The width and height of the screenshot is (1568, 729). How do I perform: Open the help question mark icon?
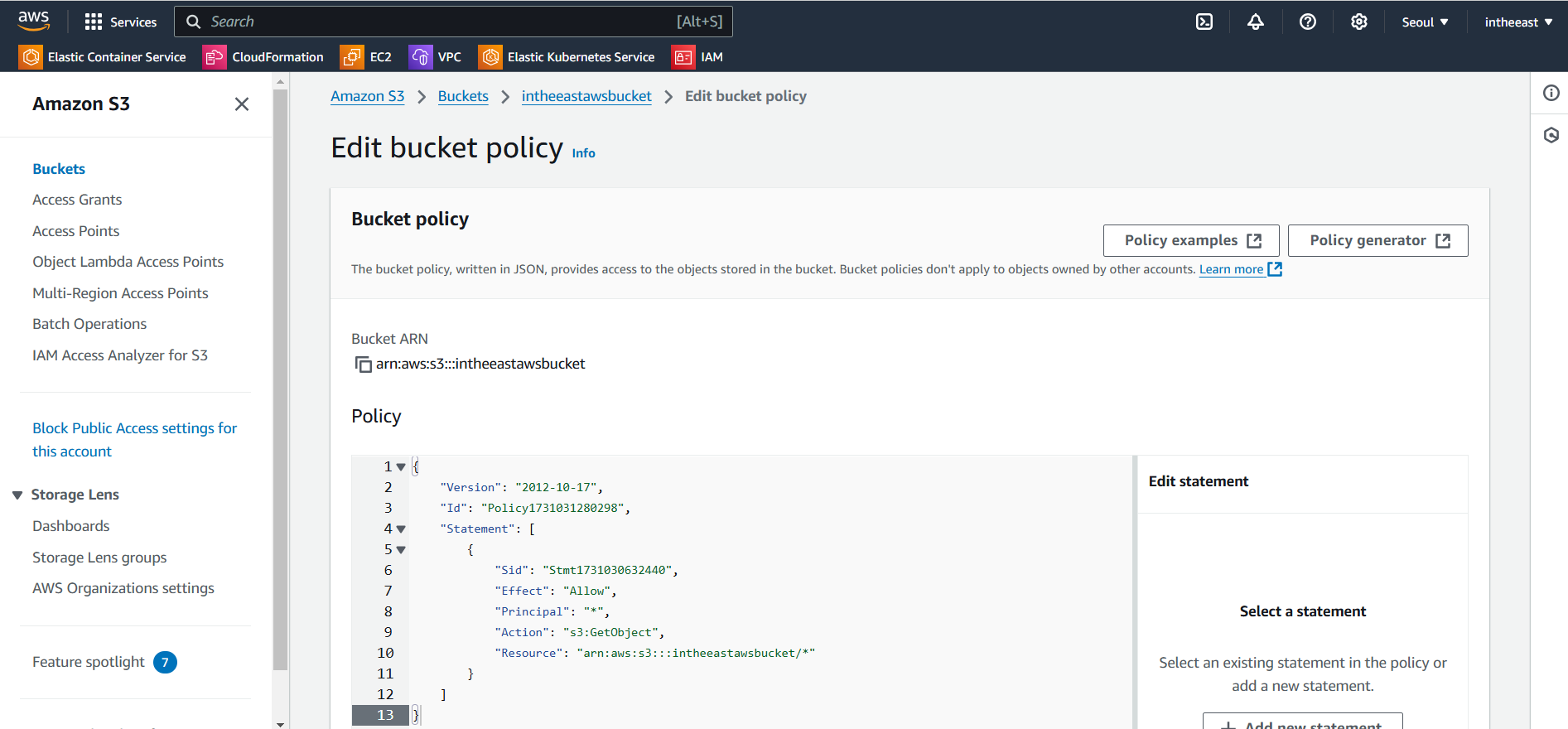click(x=1308, y=22)
